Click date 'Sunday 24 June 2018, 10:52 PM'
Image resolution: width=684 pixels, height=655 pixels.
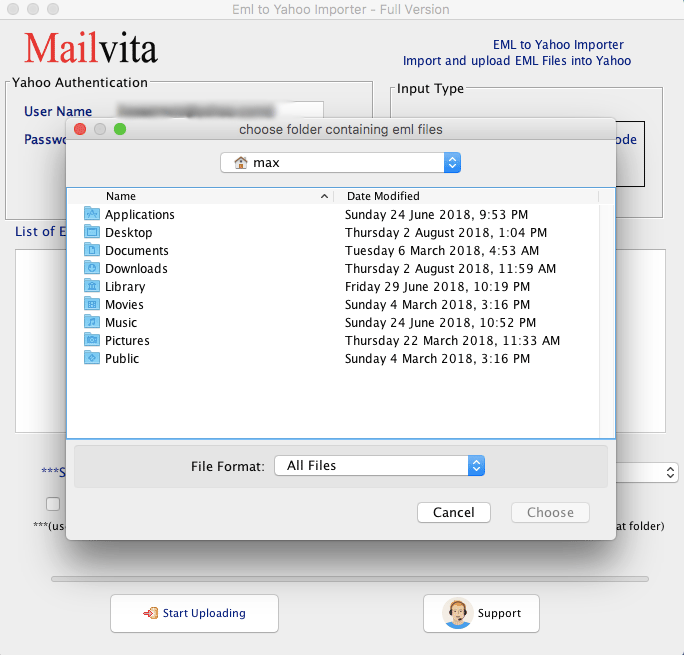tap(440, 323)
